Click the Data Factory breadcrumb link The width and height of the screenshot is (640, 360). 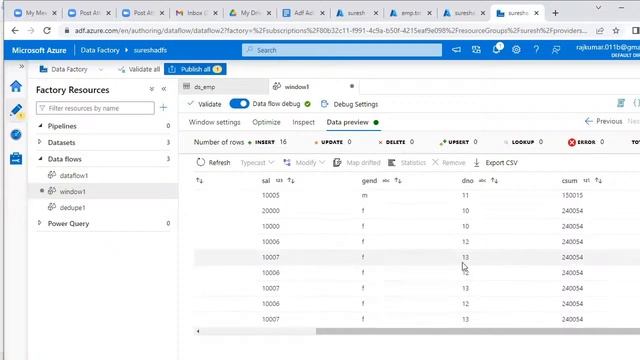click(100, 50)
